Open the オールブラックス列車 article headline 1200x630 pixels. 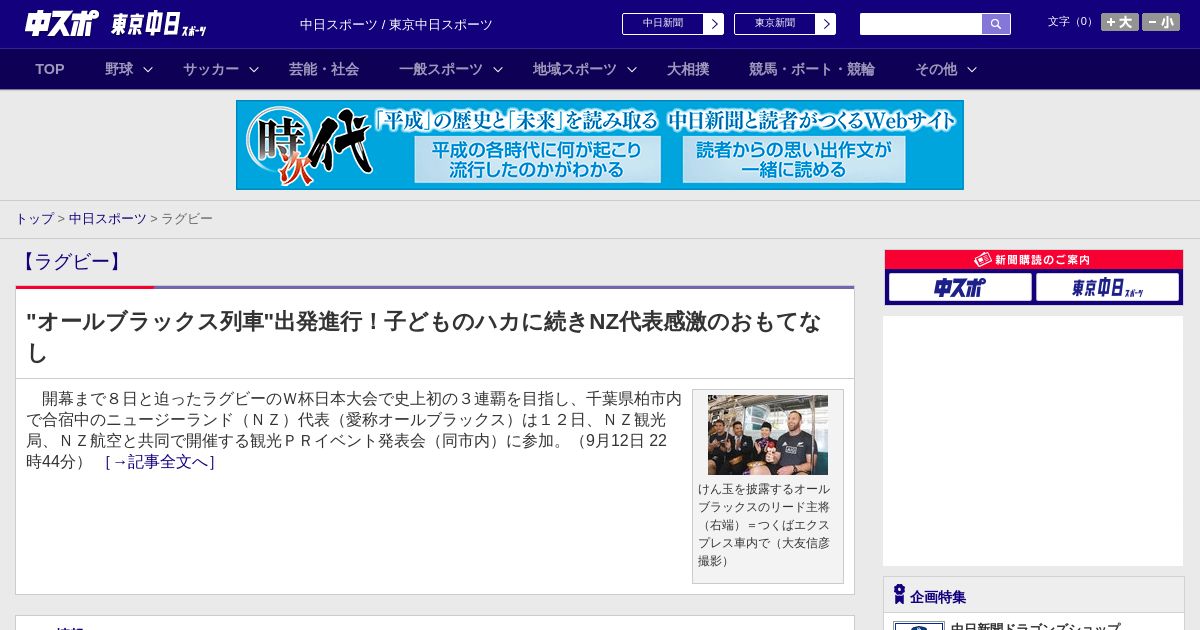424,337
